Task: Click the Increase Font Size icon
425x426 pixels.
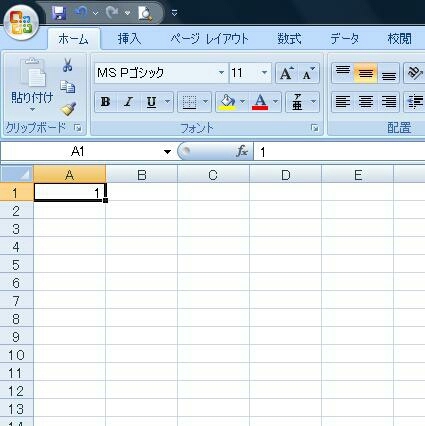Action: [x=287, y=73]
